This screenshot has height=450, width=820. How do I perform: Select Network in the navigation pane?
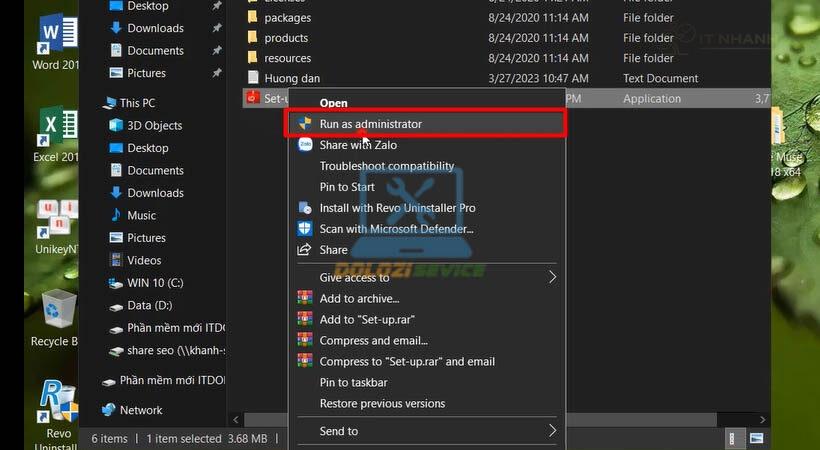(x=141, y=410)
